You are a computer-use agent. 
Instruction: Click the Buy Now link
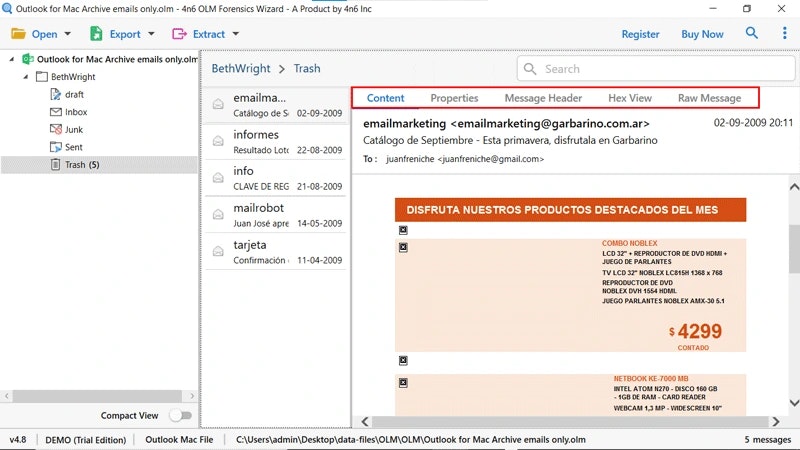[x=702, y=34]
